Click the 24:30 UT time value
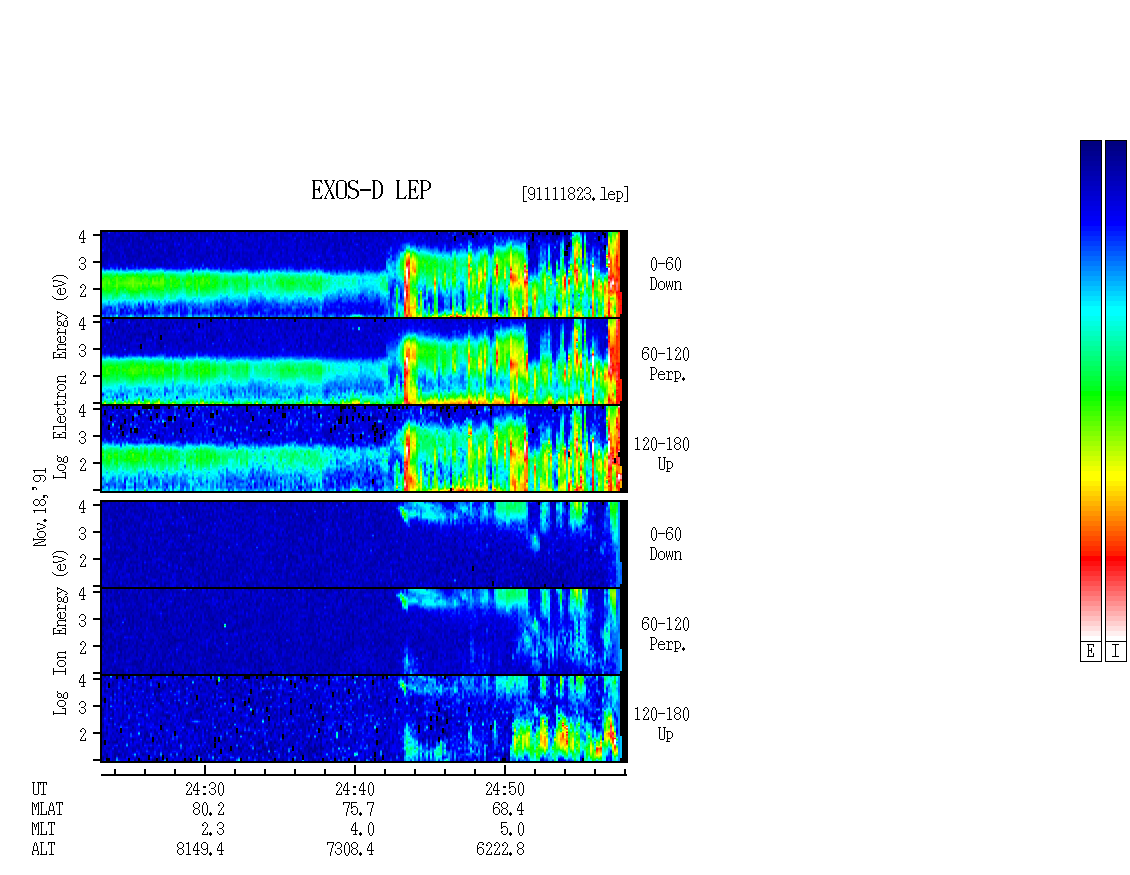1130x875 pixels. [205, 789]
